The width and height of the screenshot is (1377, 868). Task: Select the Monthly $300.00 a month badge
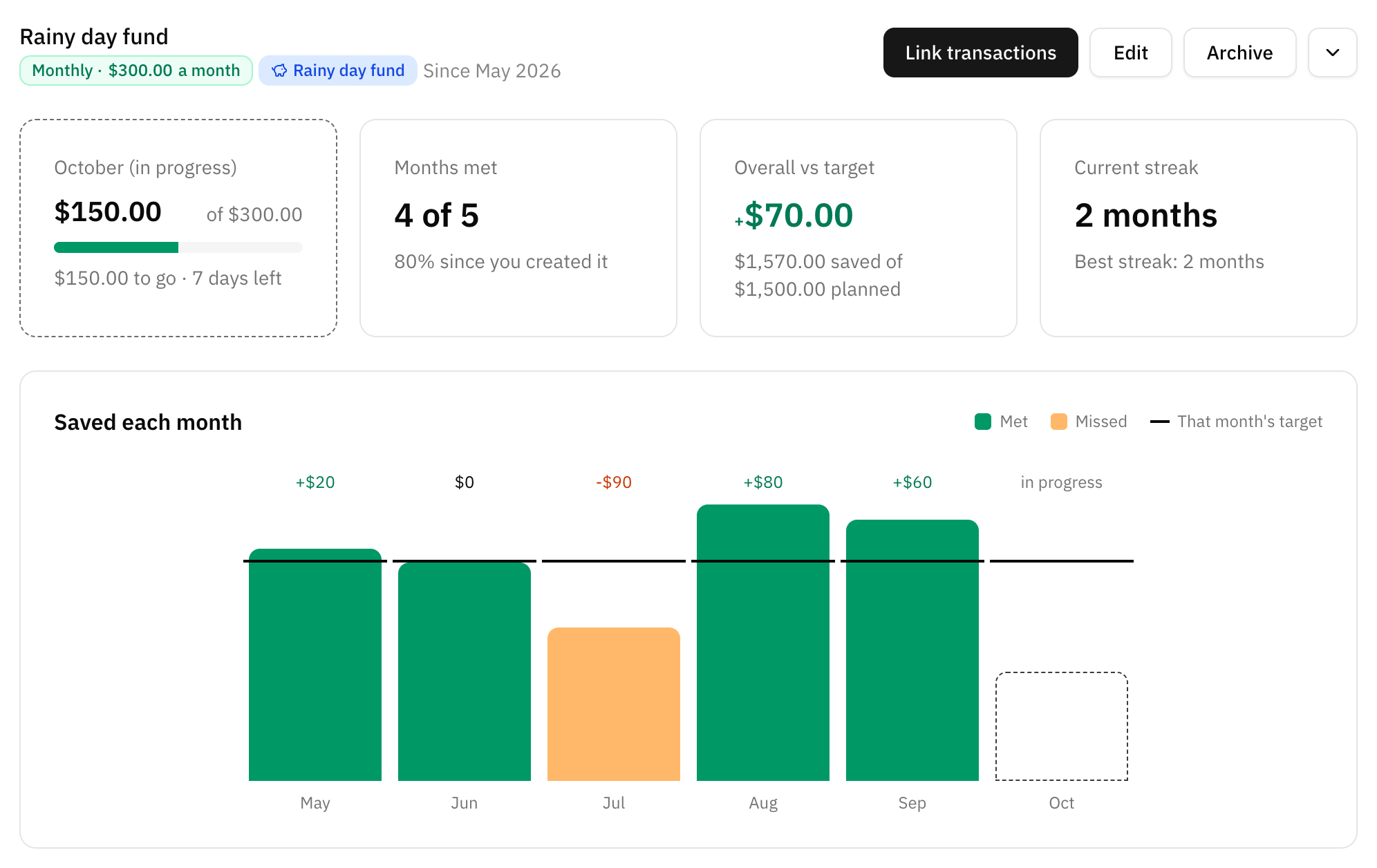[136, 70]
